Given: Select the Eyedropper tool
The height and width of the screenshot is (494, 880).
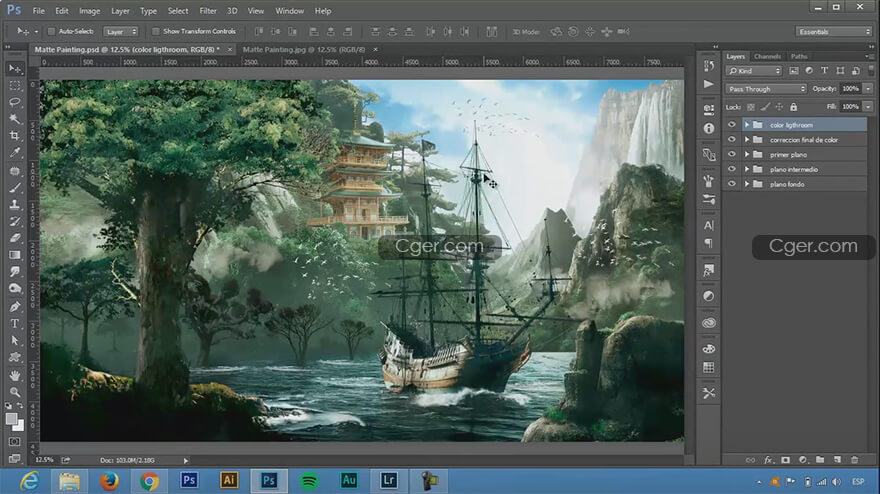Looking at the screenshot, I should 15,152.
